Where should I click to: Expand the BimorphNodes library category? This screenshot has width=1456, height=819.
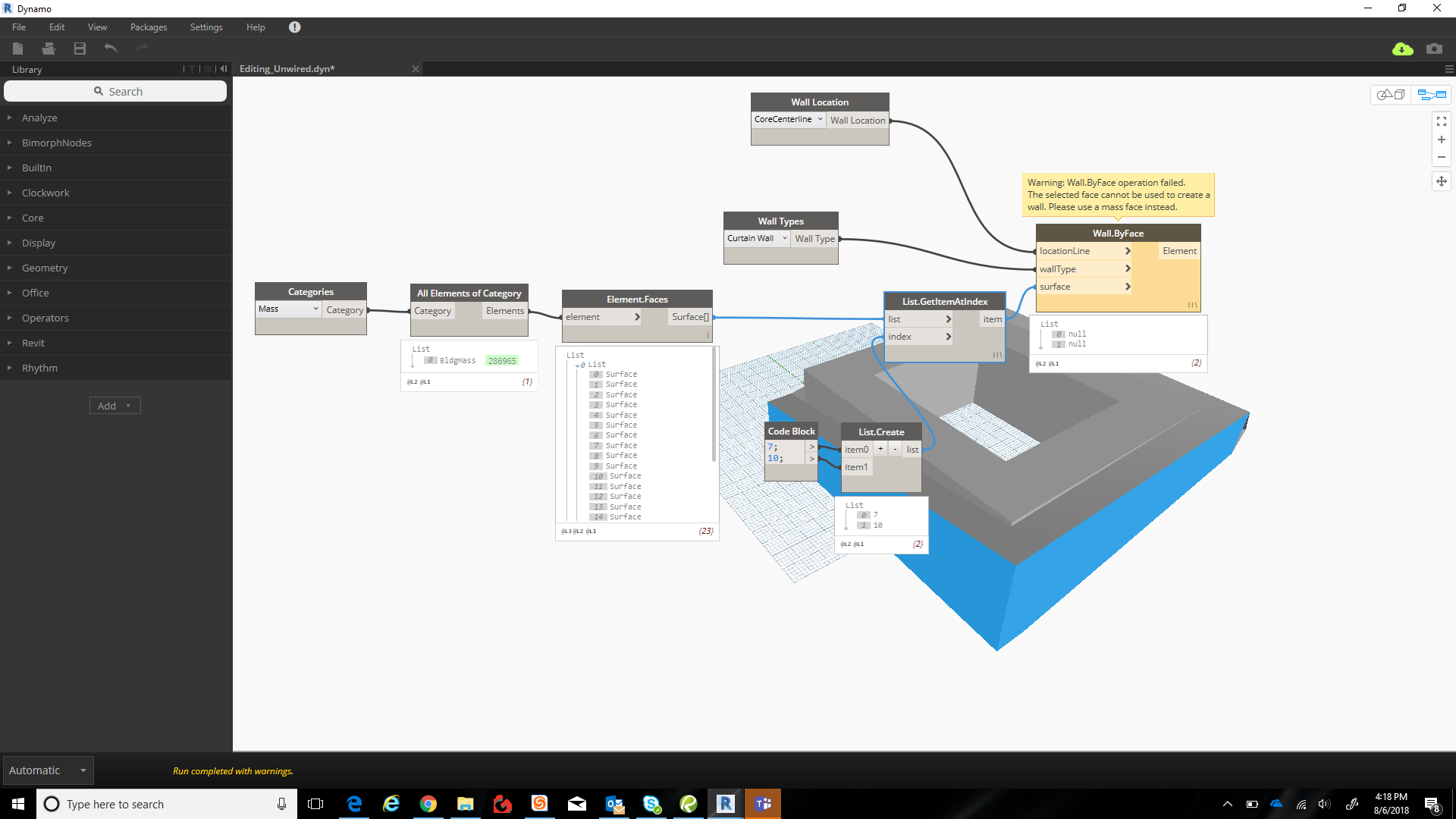[x=115, y=143]
